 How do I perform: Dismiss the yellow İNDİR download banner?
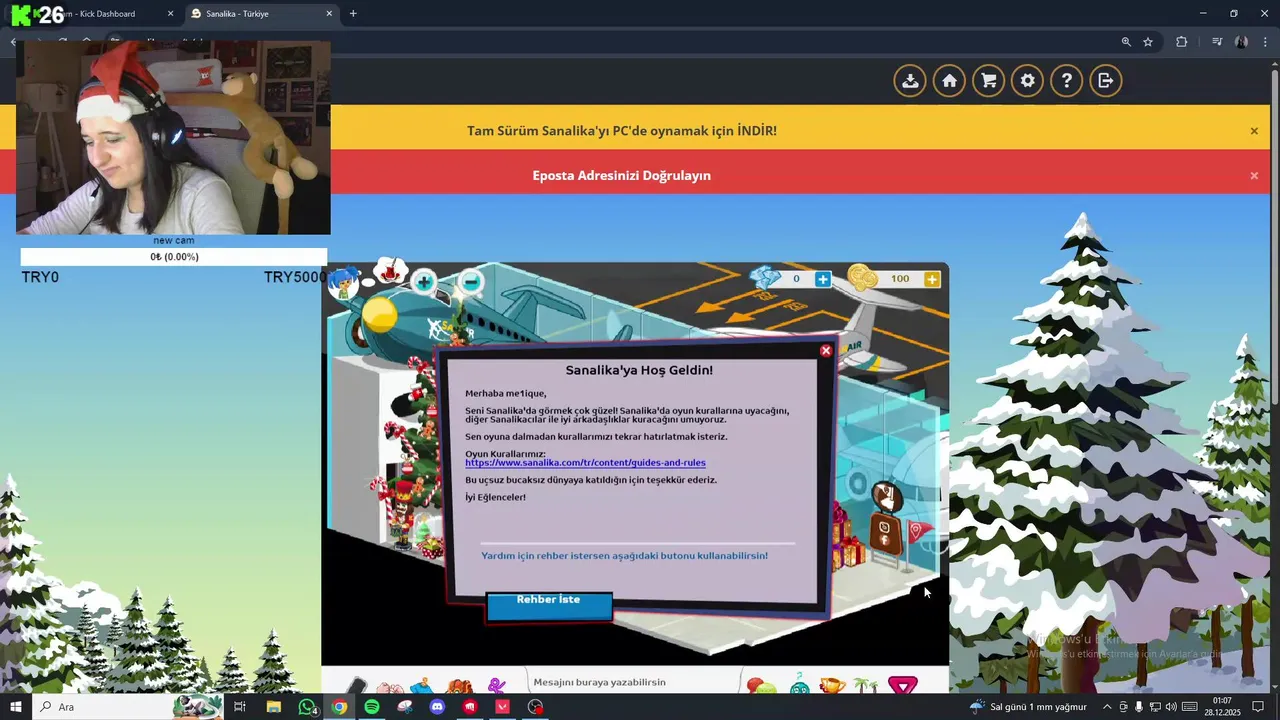(x=1254, y=131)
